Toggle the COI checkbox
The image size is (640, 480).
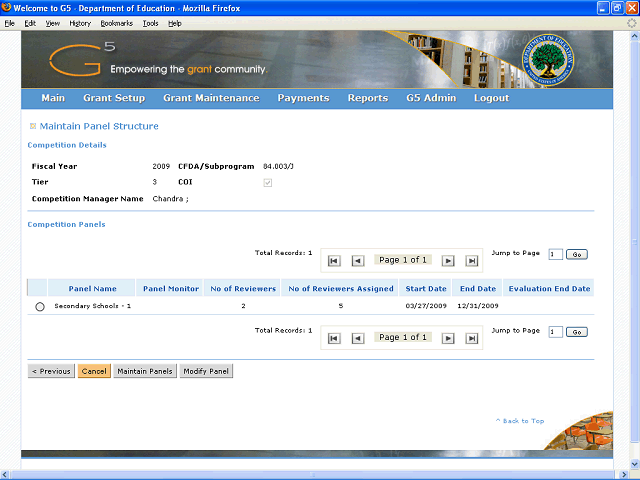coord(267,182)
